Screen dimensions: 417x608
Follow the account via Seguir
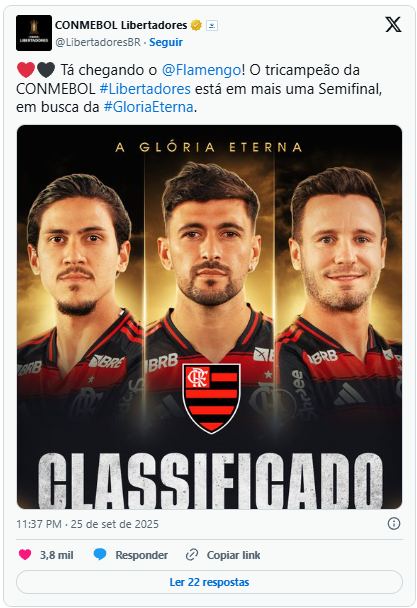tap(166, 42)
